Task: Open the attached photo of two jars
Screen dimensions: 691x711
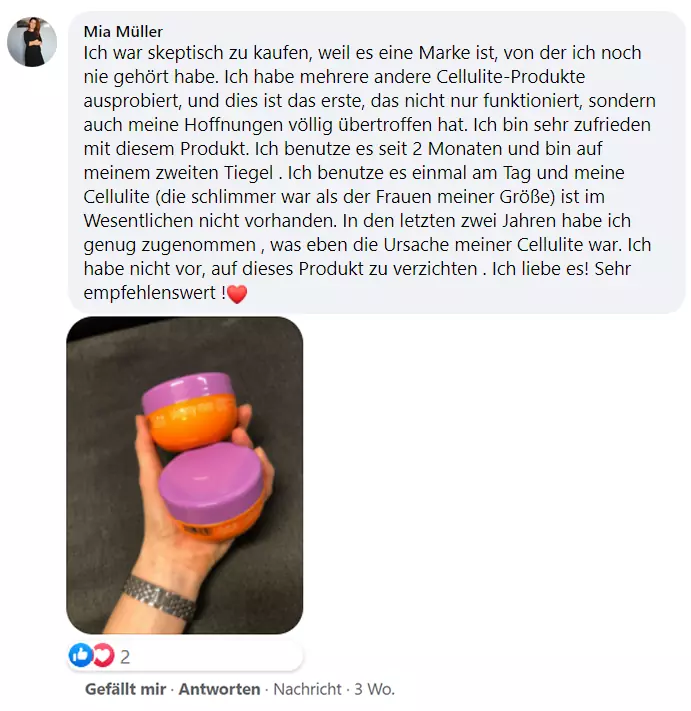Action: 185,475
